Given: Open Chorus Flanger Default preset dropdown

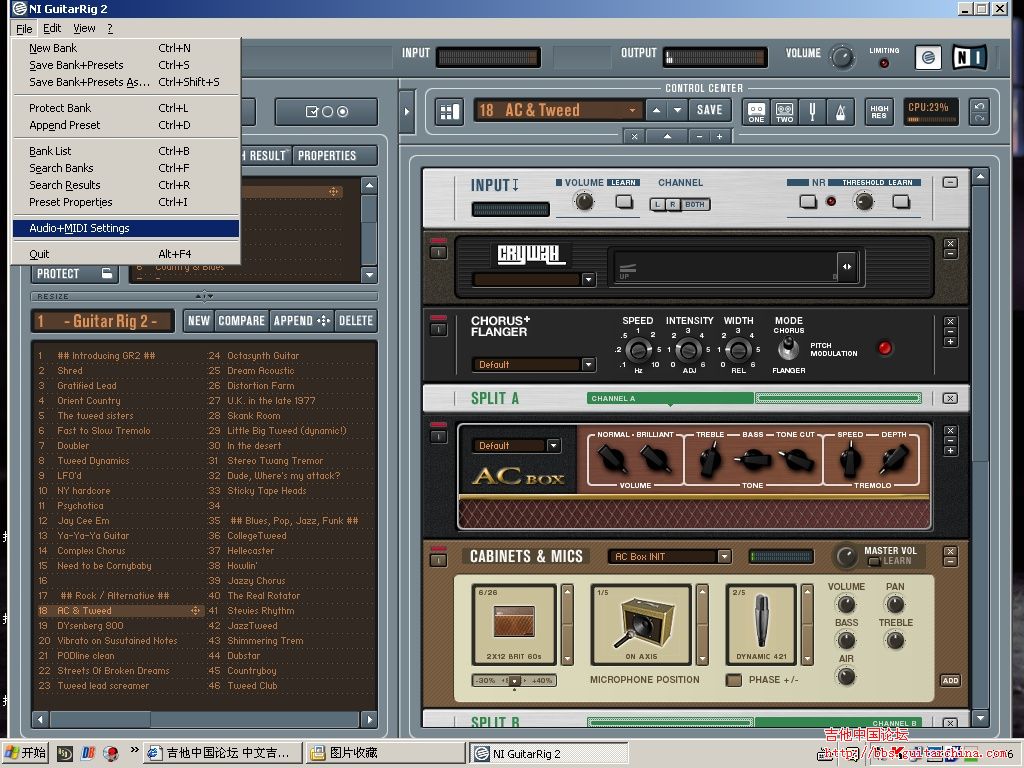Looking at the screenshot, I should (588, 365).
